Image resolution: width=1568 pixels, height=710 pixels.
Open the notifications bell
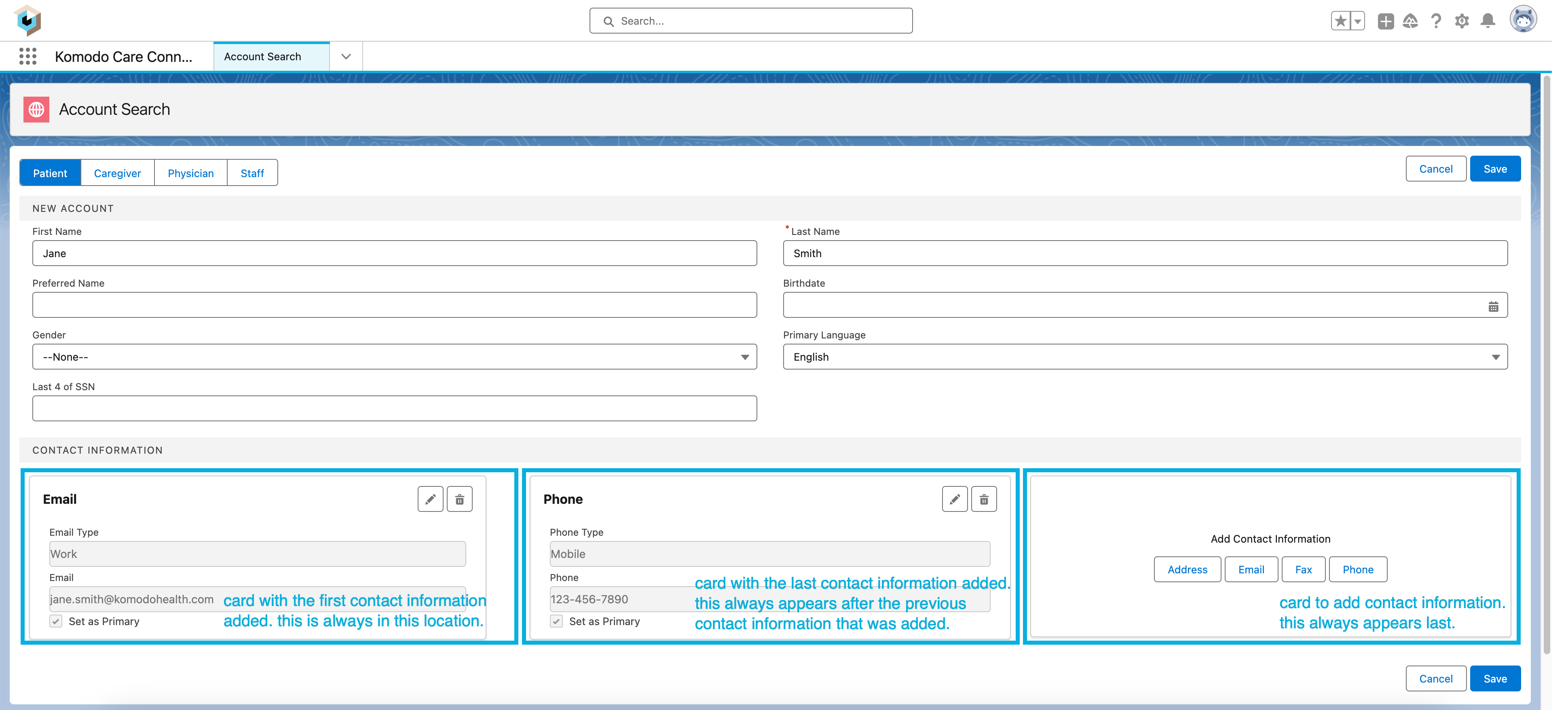(x=1488, y=21)
